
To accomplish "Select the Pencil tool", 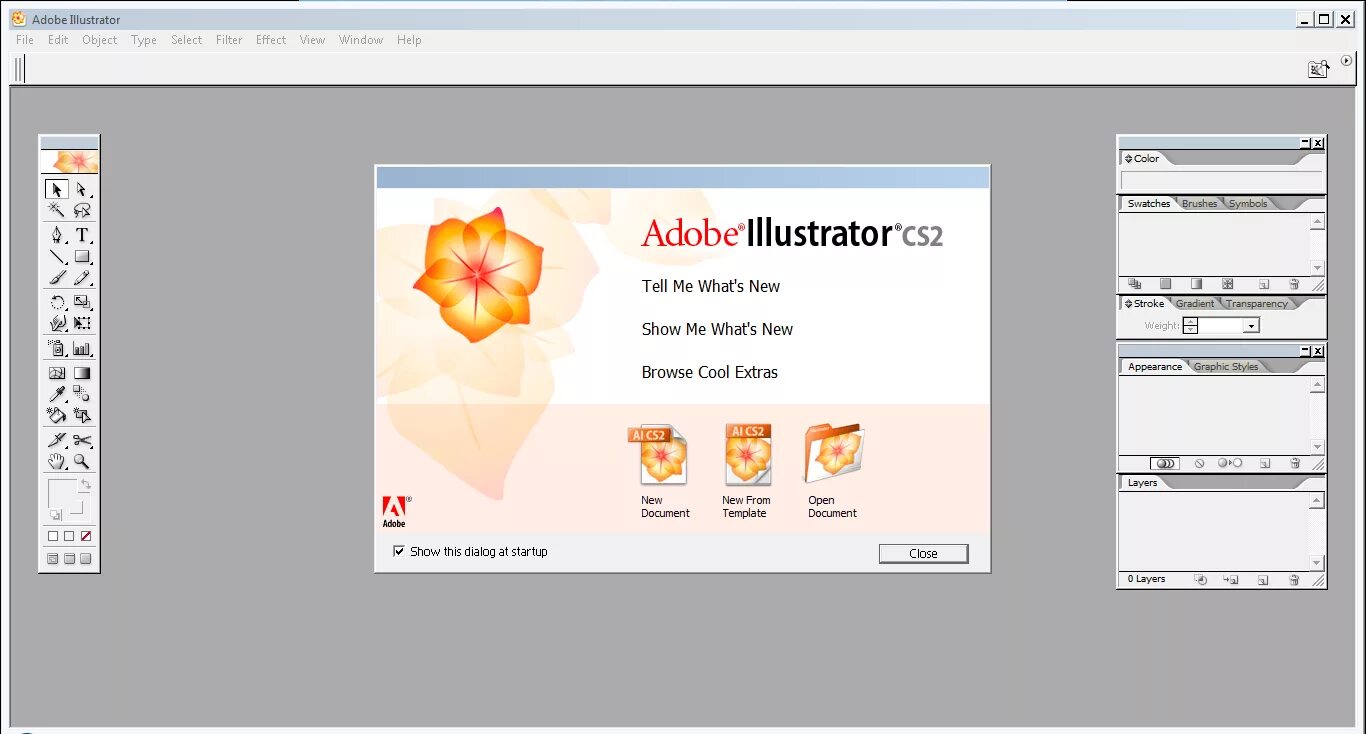I will click(82, 278).
